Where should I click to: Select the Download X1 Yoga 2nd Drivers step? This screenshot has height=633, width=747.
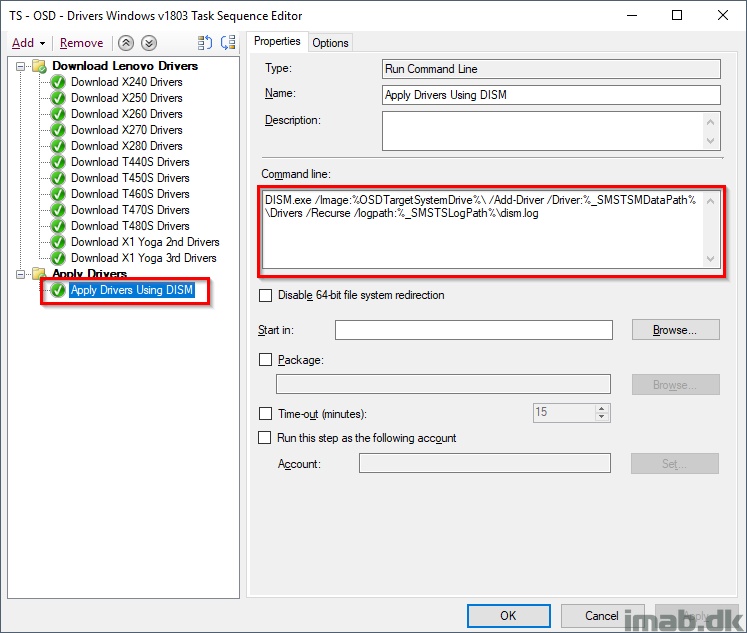[145, 242]
